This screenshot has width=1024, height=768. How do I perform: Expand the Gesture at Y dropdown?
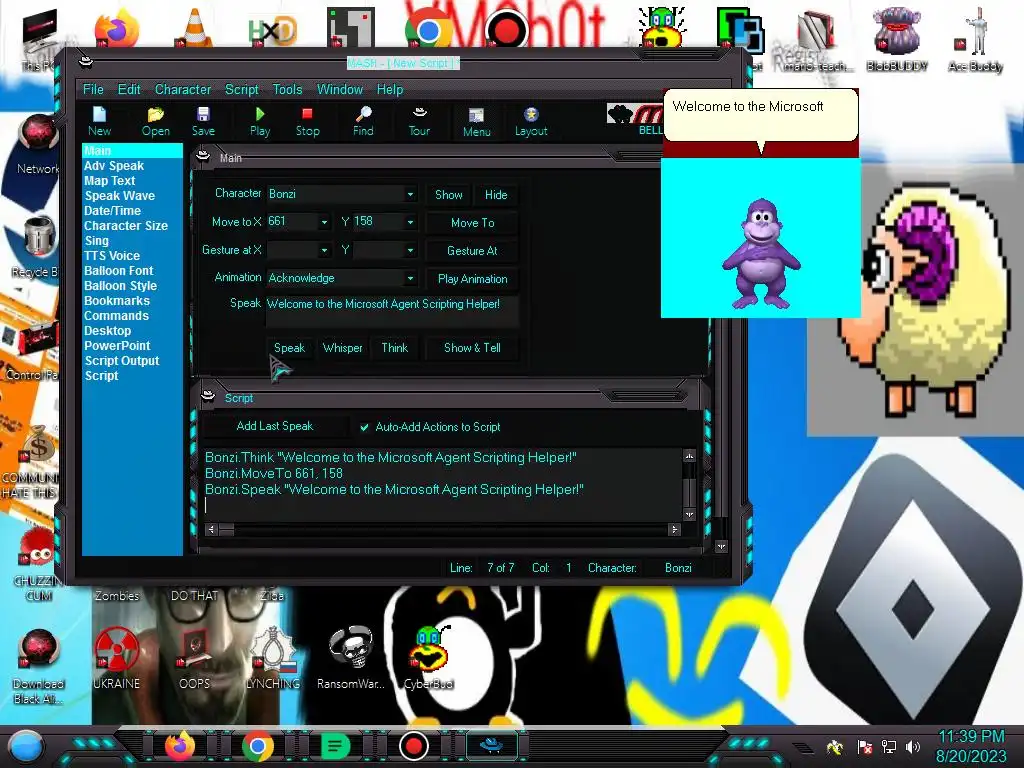pos(409,251)
